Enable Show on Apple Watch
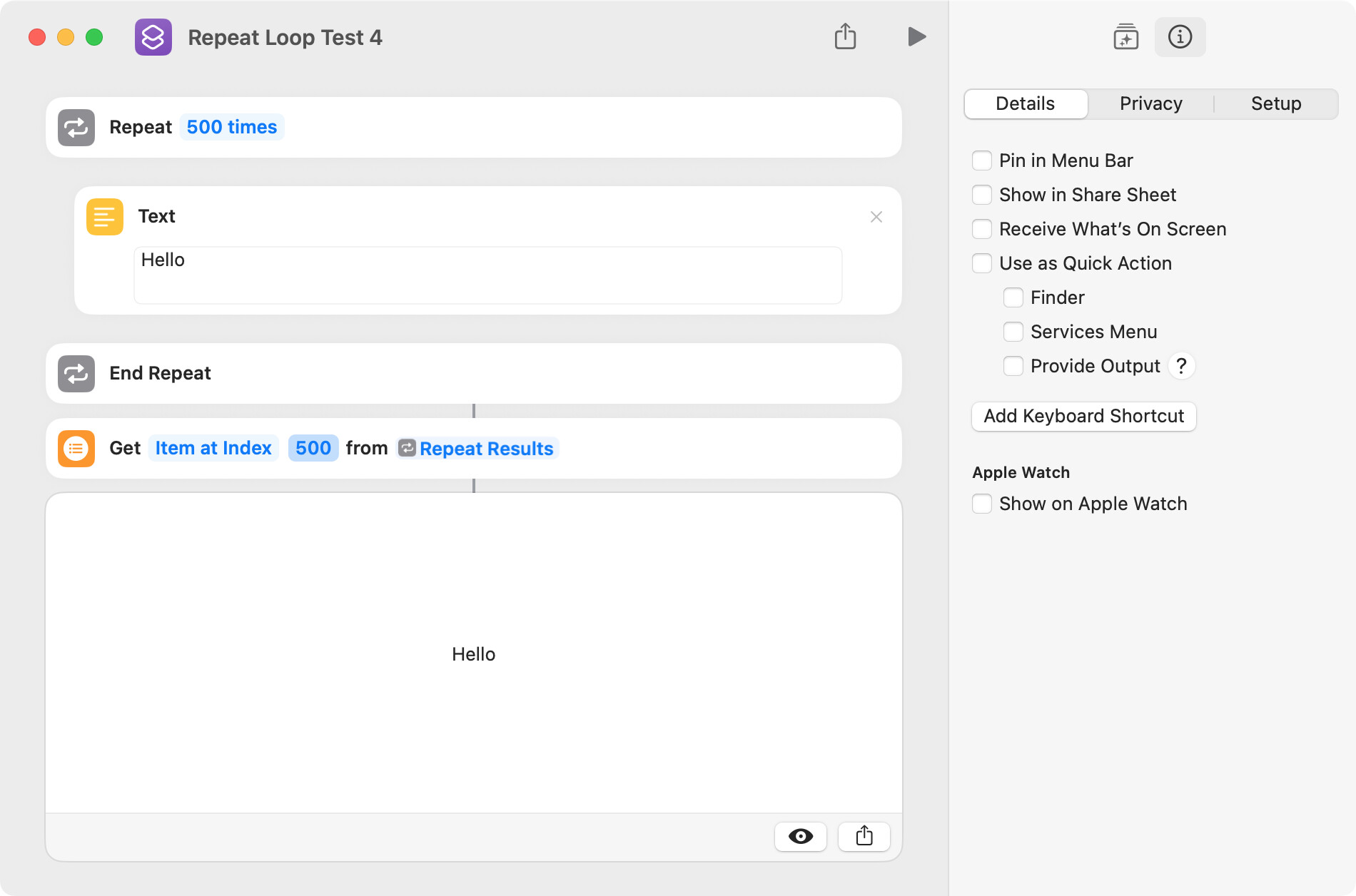1356x896 pixels. pyautogui.click(x=982, y=504)
